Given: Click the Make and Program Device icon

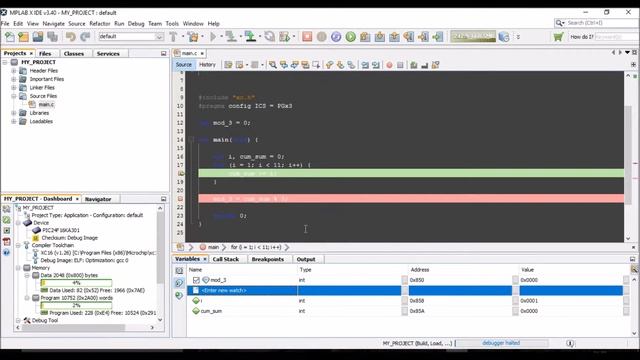Looking at the screenshot, I should 231,37.
